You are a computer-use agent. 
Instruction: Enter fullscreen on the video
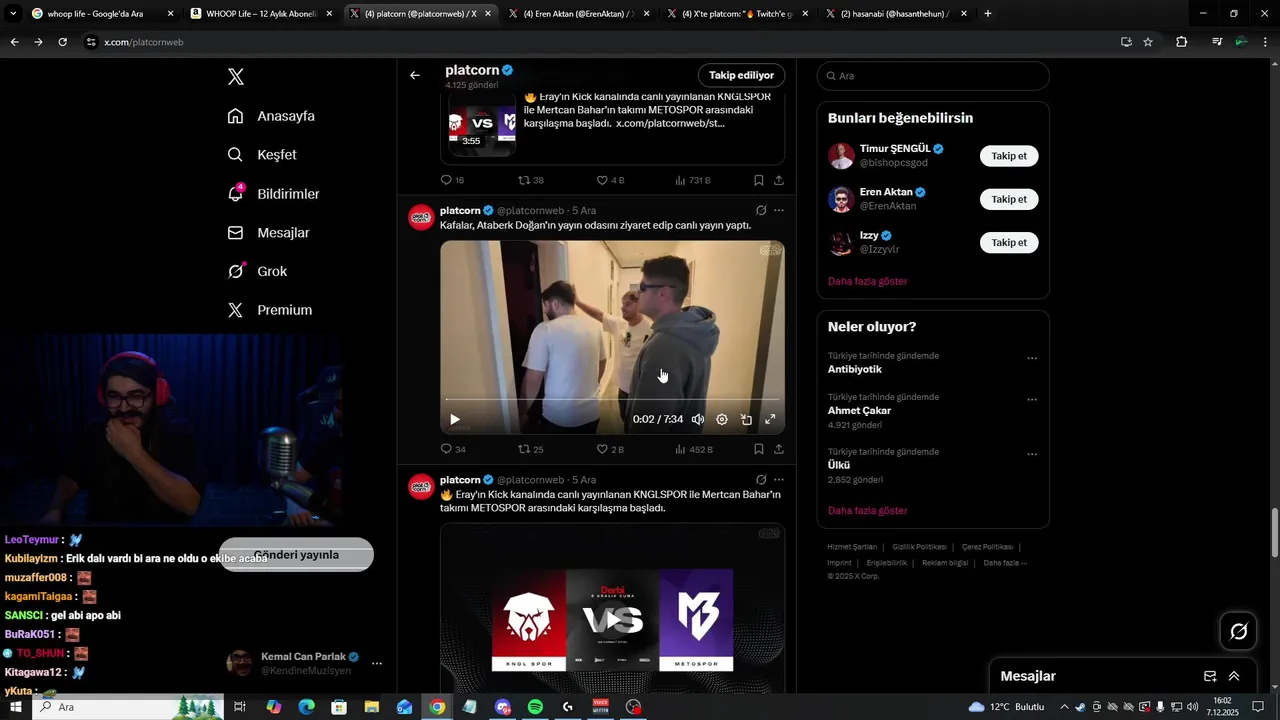[770, 419]
